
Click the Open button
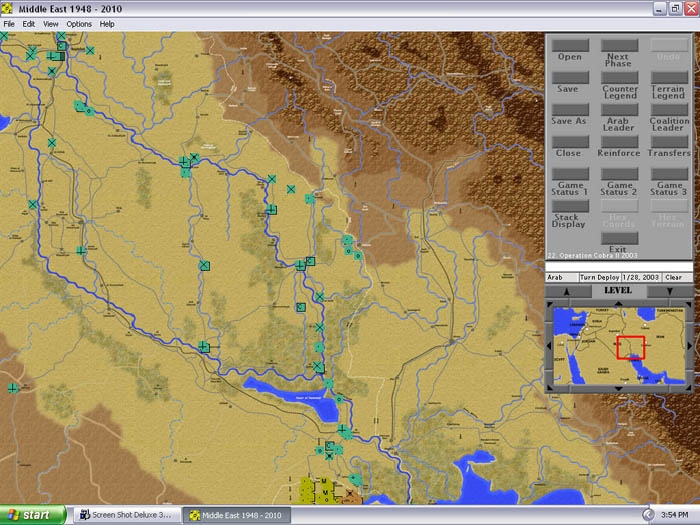[x=570, y=45]
